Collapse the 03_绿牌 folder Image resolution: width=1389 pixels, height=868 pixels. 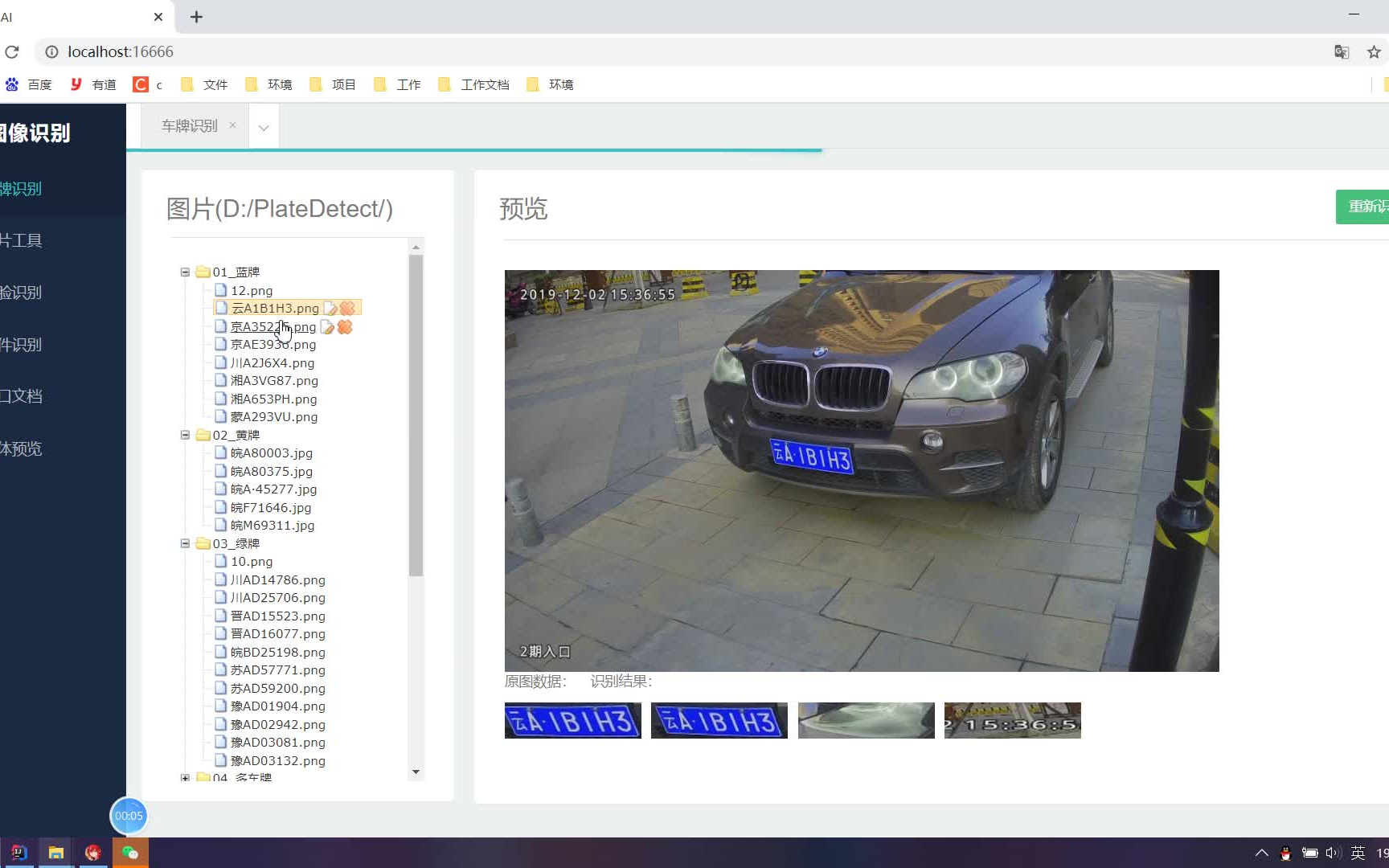tap(185, 543)
